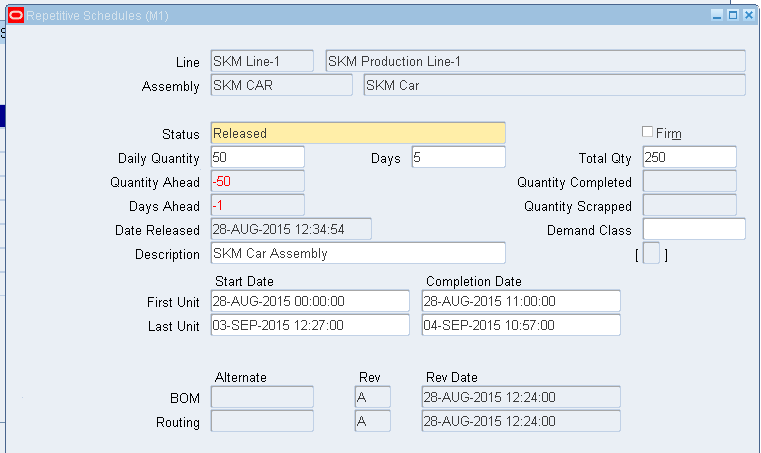Click the Quantity Scrapped field
This screenshot has height=453, width=761.
pos(689,205)
